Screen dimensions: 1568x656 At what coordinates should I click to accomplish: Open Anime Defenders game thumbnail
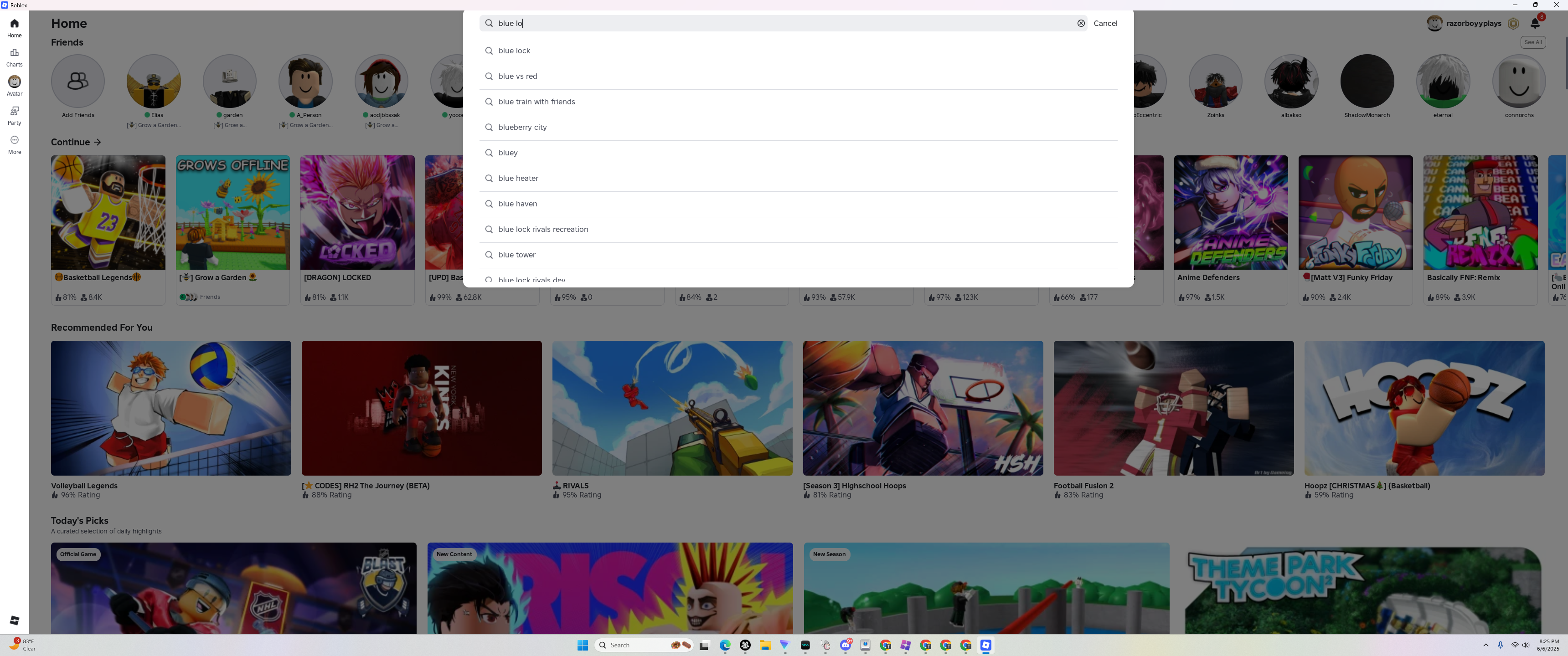point(1231,212)
